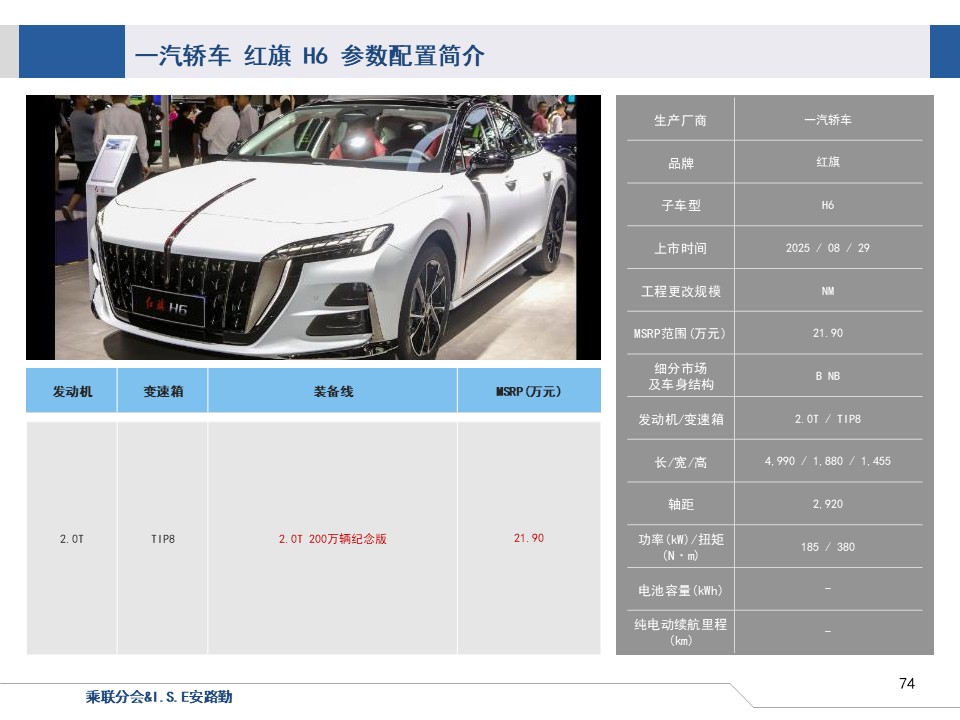
Task: Click the 工程更改规模 label
Action: tap(680, 291)
